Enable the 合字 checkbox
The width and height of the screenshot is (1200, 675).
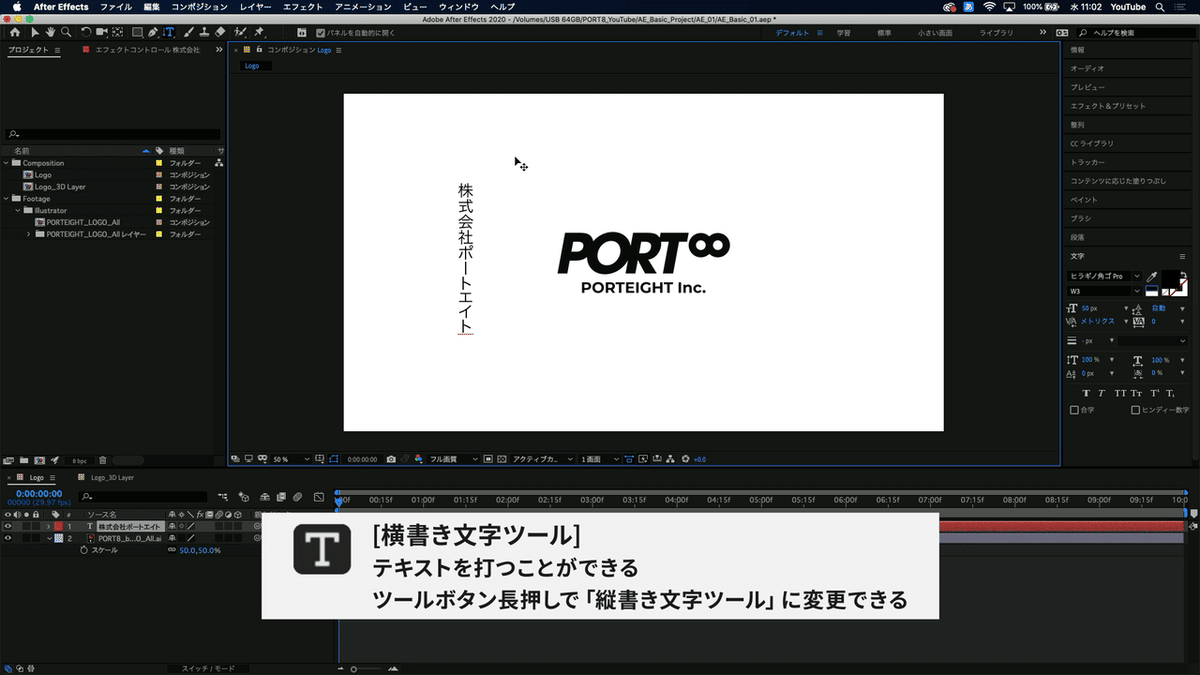point(1074,410)
